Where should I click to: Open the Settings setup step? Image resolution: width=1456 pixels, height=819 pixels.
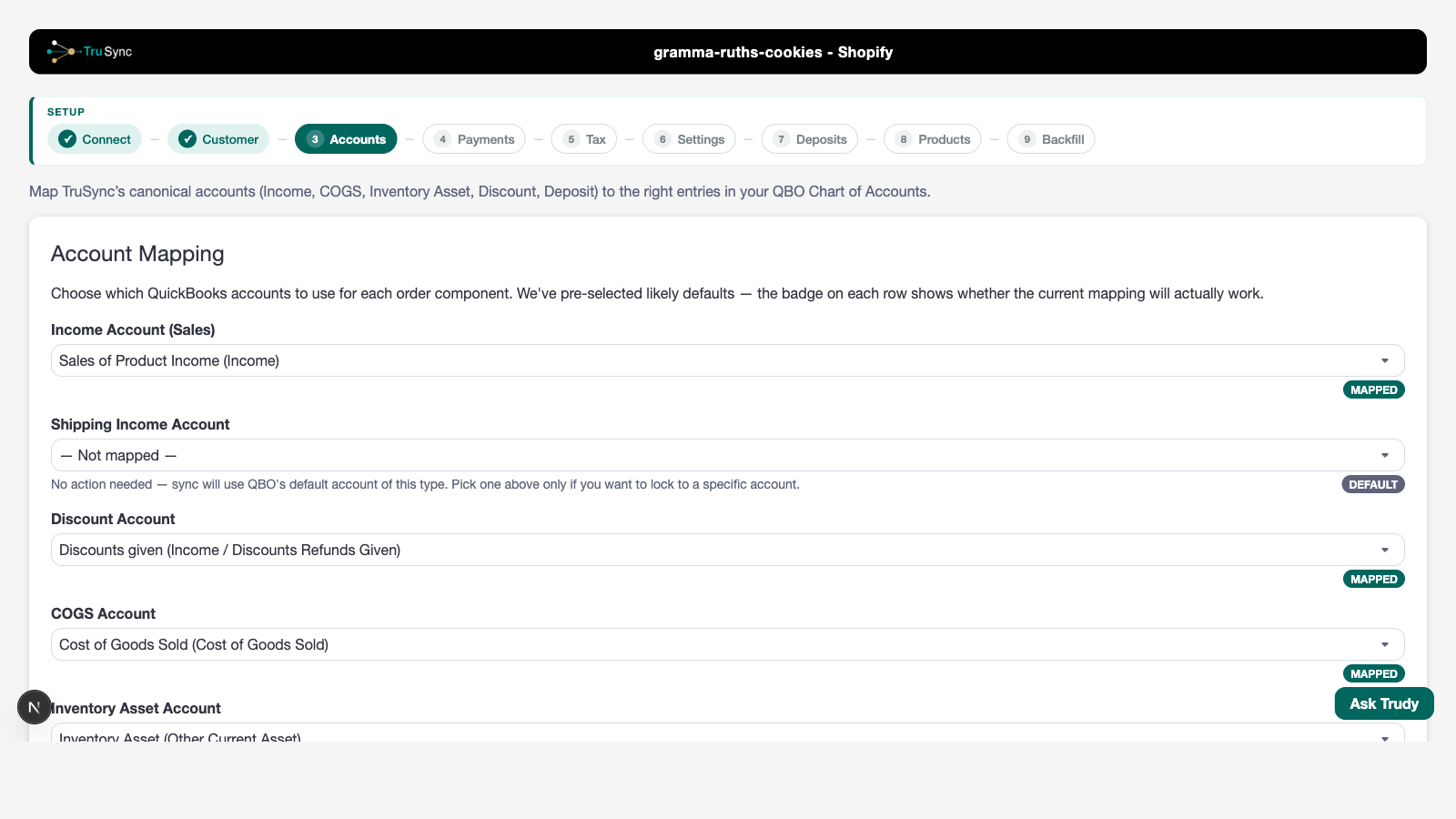coord(689,139)
